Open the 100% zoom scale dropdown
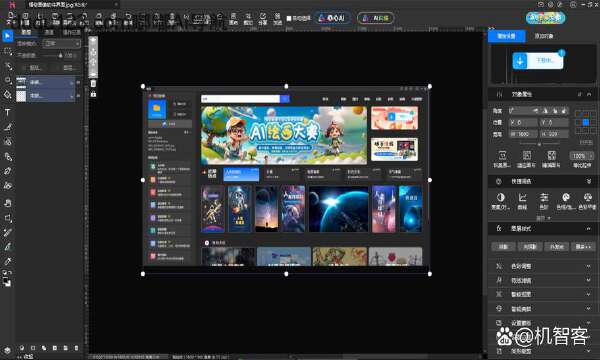Viewport: 600px width, 360px height. (x=582, y=156)
